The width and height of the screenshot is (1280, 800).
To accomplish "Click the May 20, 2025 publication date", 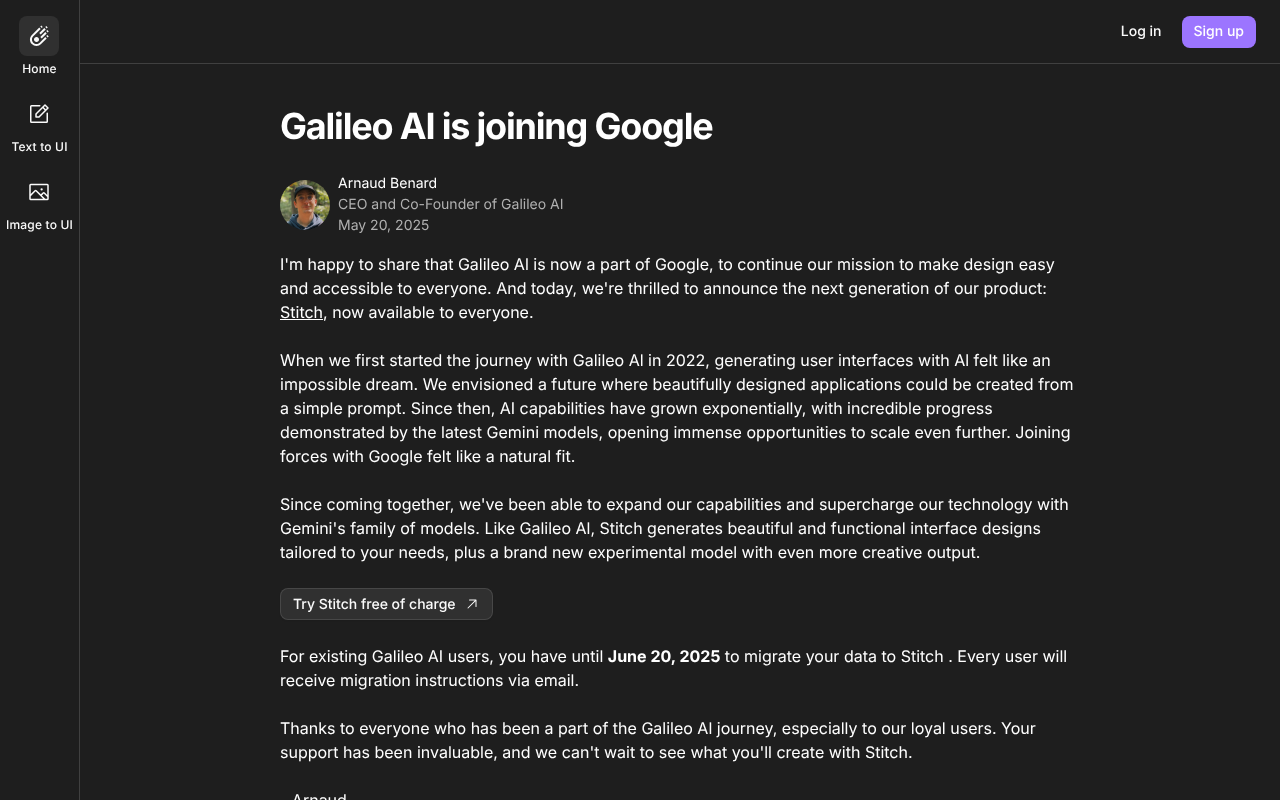I will [383, 225].
